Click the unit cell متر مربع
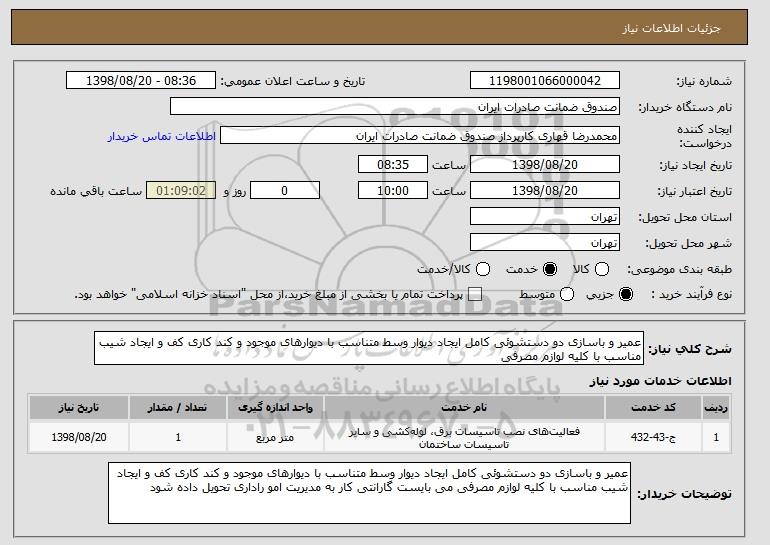 coord(275,437)
